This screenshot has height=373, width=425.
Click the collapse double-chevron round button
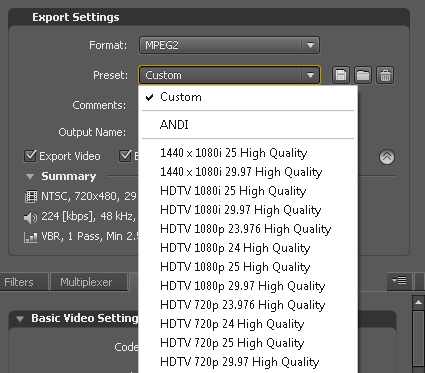tap(387, 157)
